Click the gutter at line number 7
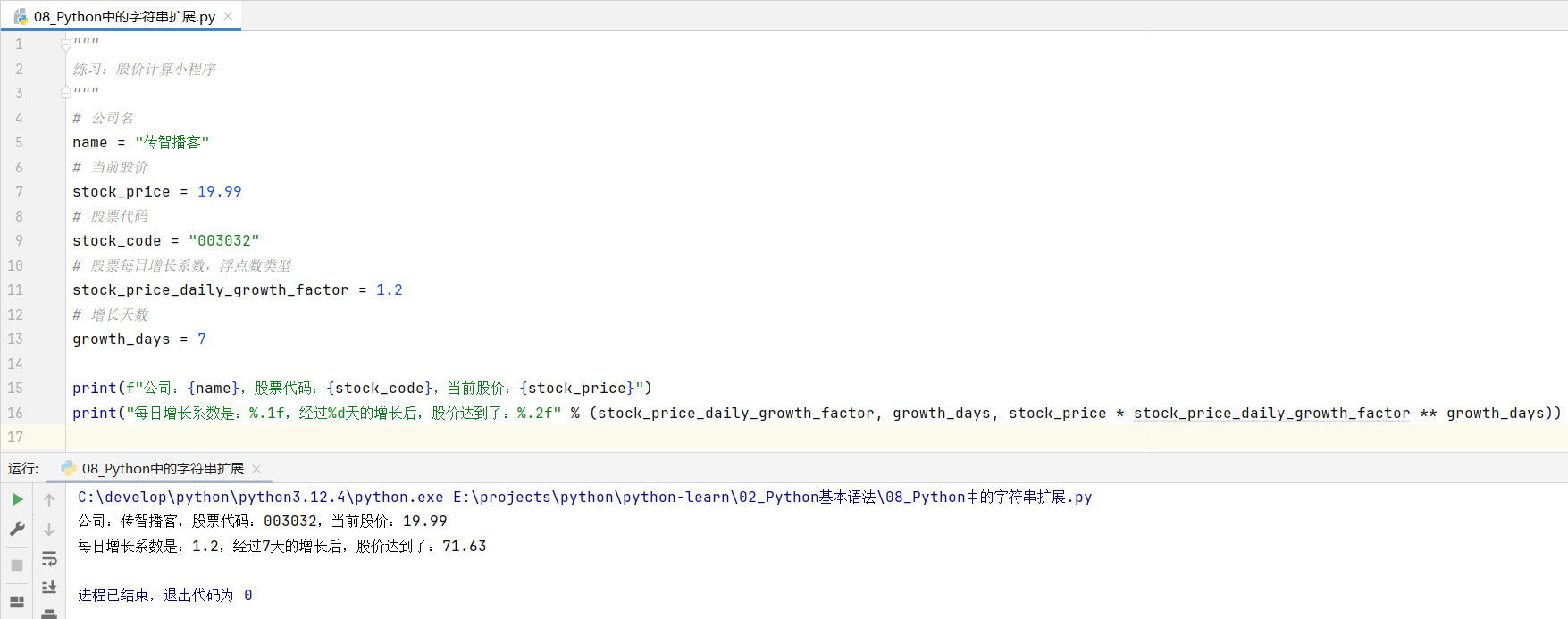Image resolution: width=1568 pixels, height=619 pixels. pos(19,191)
